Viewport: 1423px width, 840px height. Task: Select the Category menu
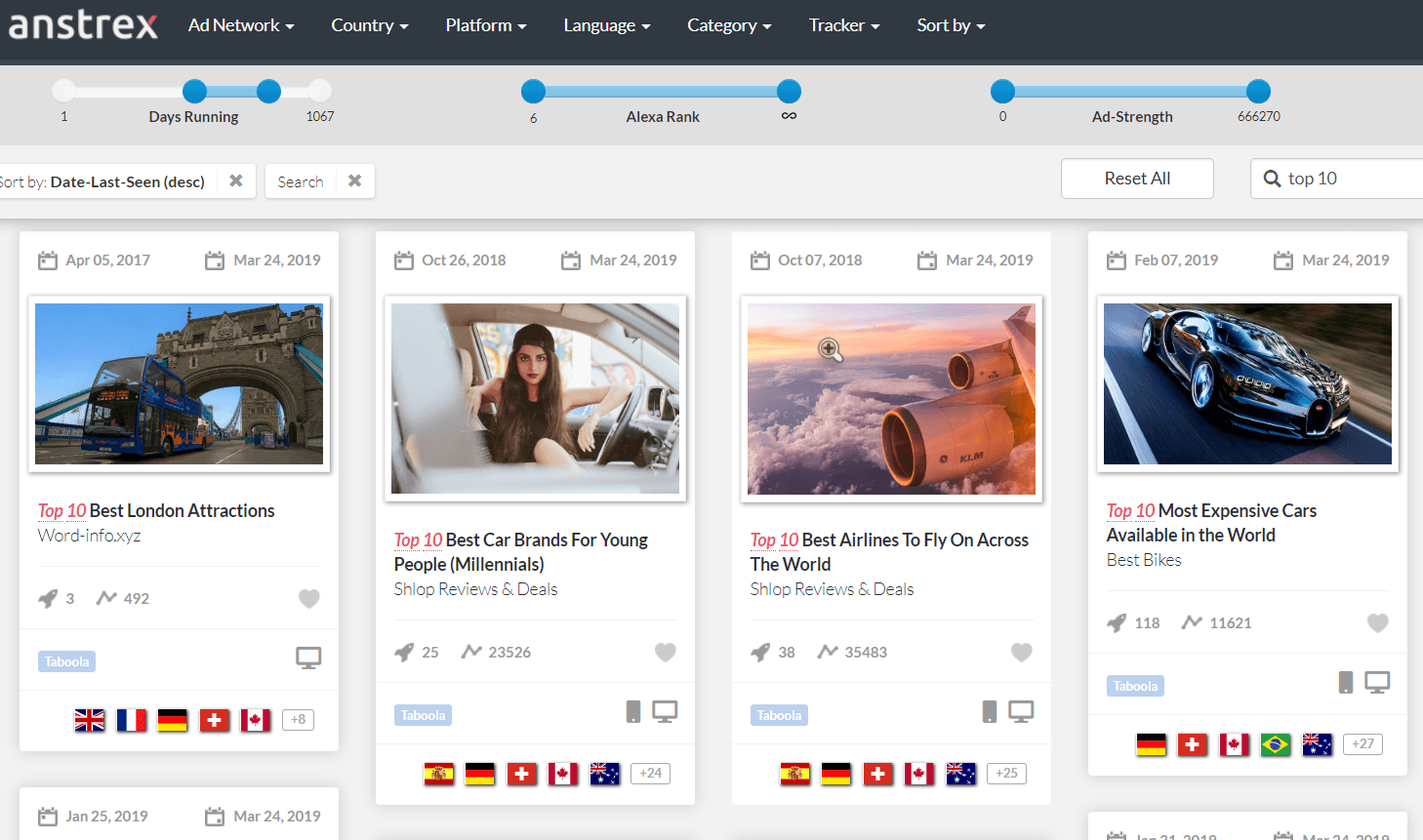729,25
